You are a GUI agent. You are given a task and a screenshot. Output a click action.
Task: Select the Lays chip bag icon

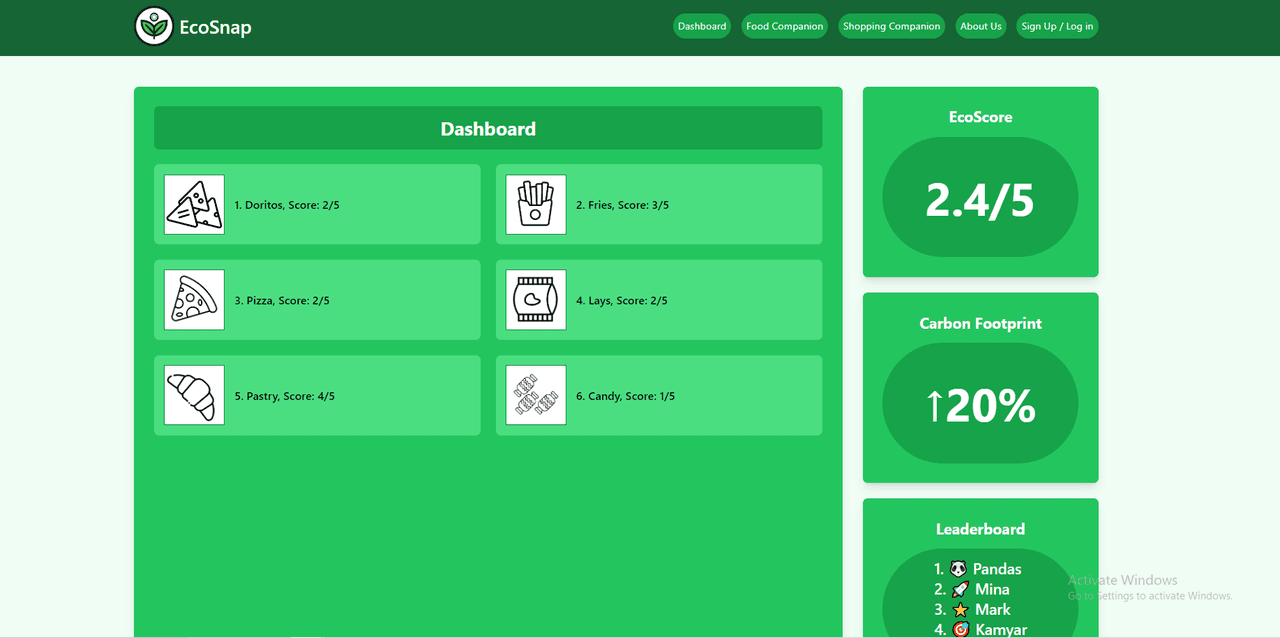(x=536, y=300)
